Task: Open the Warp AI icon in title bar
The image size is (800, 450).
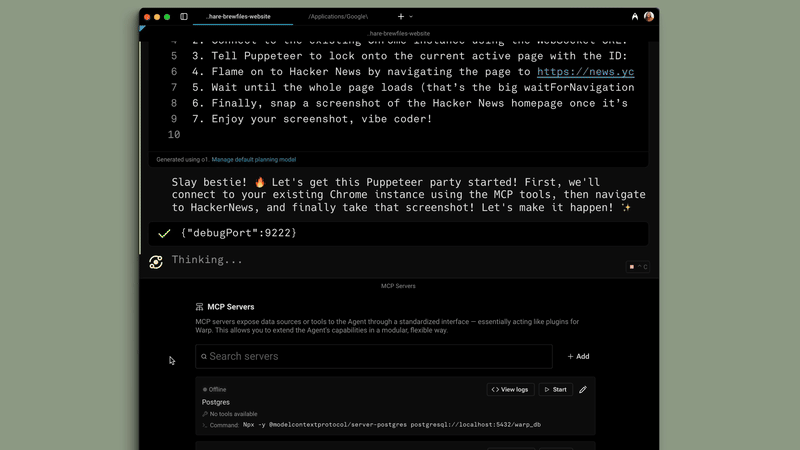Action: [x=635, y=17]
